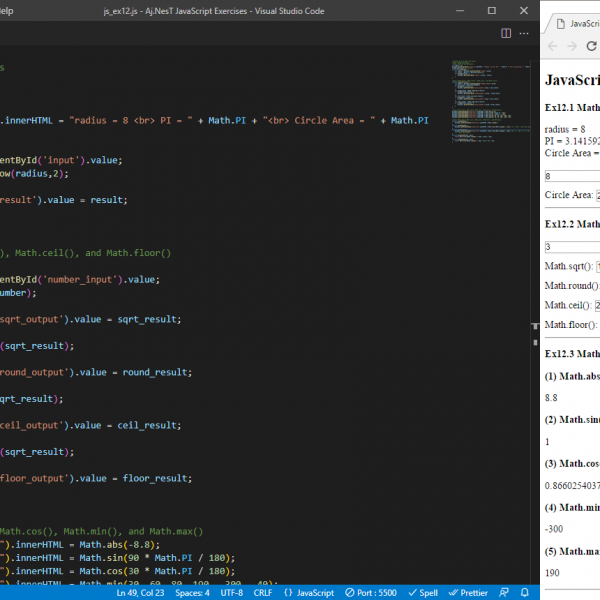Toggle the Spell checker in status bar
Screen dimensions: 600x600
click(x=423, y=592)
